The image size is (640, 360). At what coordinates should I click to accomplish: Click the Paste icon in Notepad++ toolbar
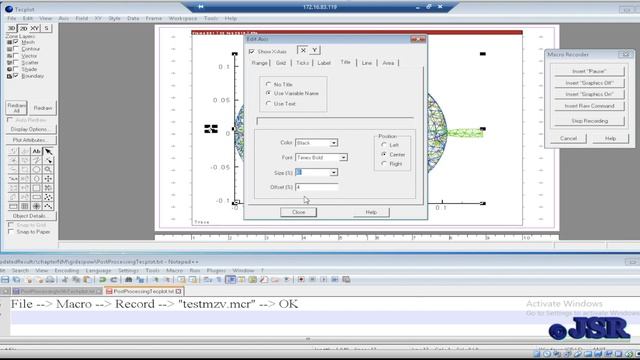pos(87,280)
